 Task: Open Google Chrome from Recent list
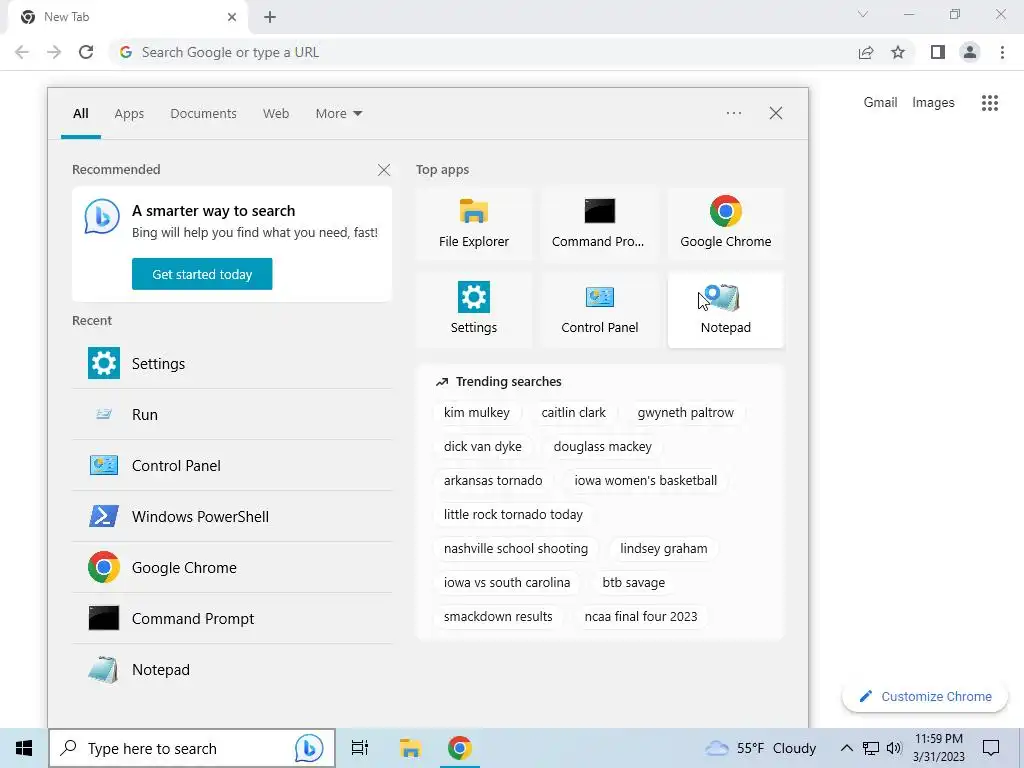coord(232,568)
